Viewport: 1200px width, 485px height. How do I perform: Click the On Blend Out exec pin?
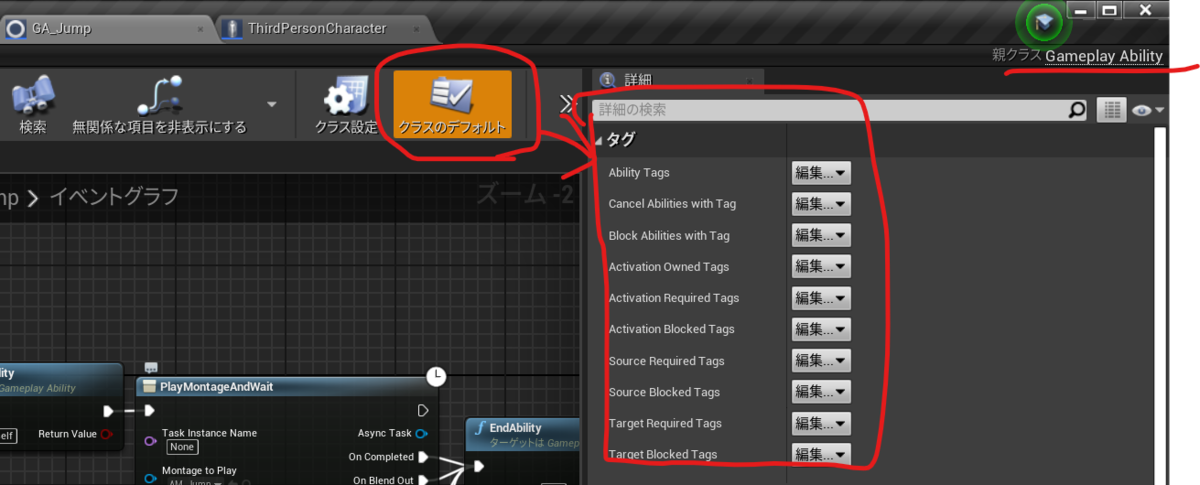(423, 480)
